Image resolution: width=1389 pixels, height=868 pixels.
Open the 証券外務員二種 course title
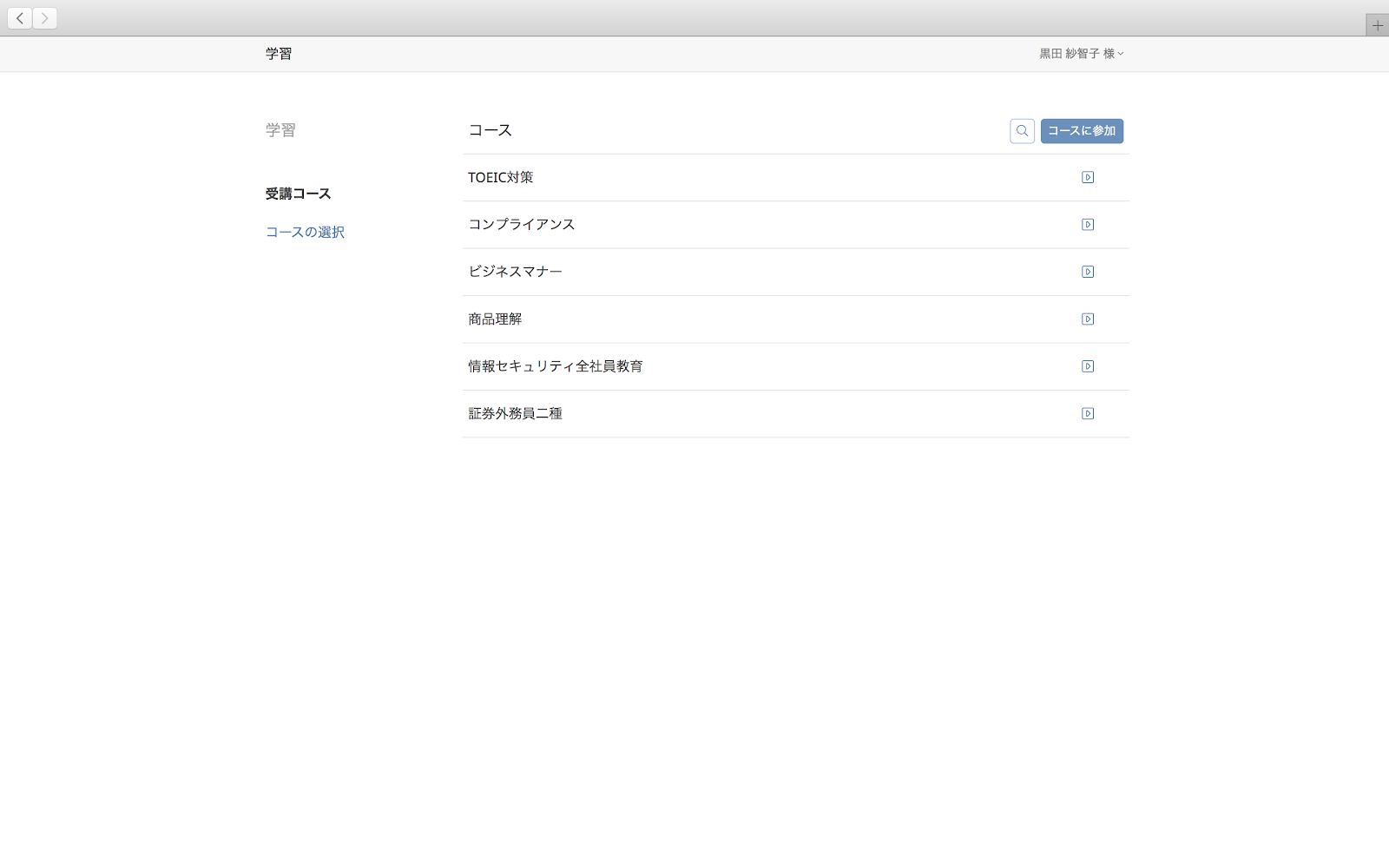tap(515, 414)
